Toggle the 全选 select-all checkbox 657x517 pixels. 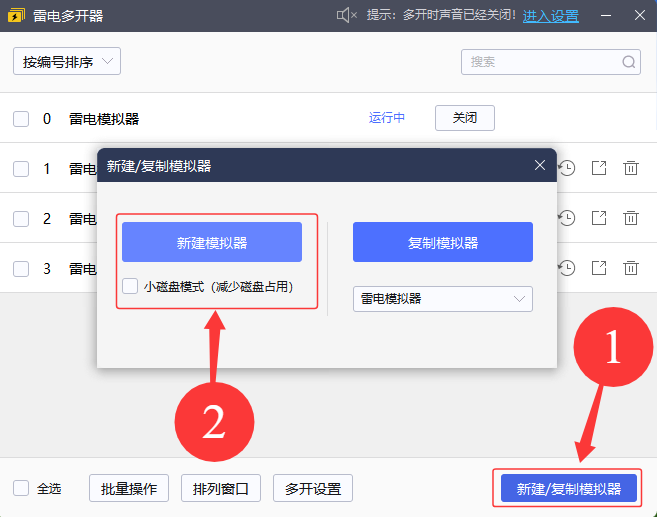tap(21, 488)
